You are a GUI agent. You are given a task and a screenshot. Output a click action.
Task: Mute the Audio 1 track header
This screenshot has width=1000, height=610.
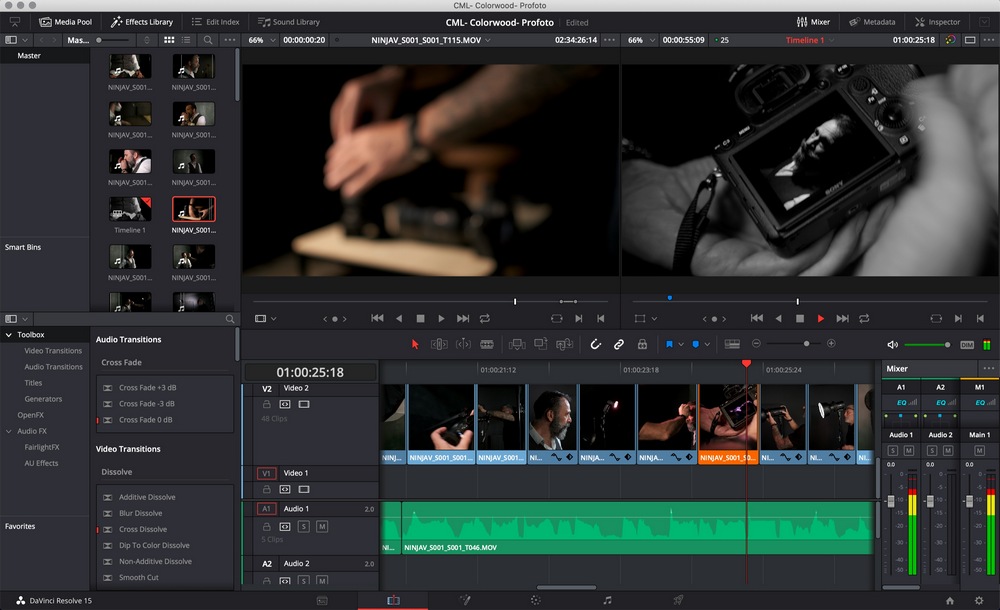(322, 526)
